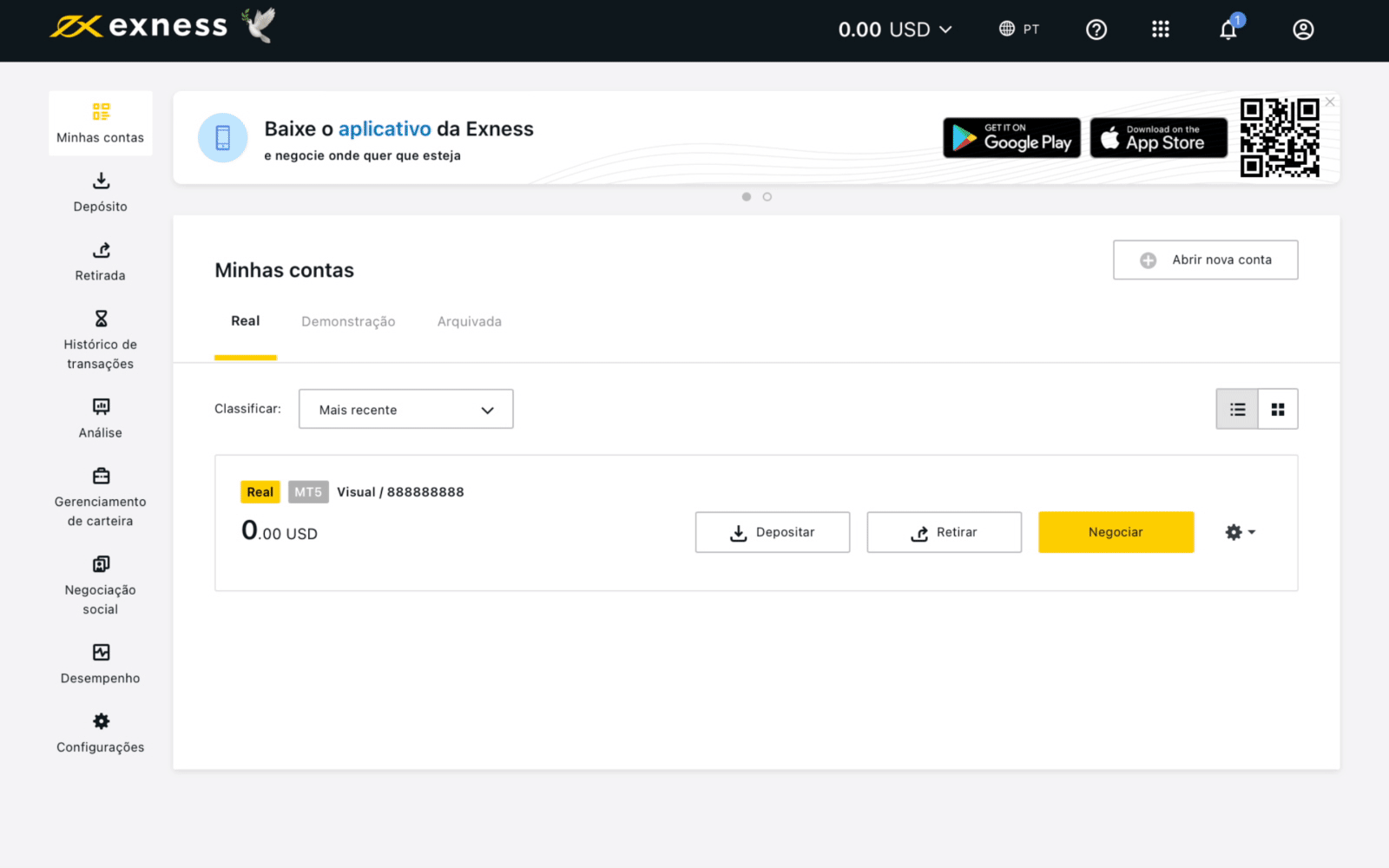1389x868 pixels.
Task: Show the second banner slide dot
Action: point(767,197)
